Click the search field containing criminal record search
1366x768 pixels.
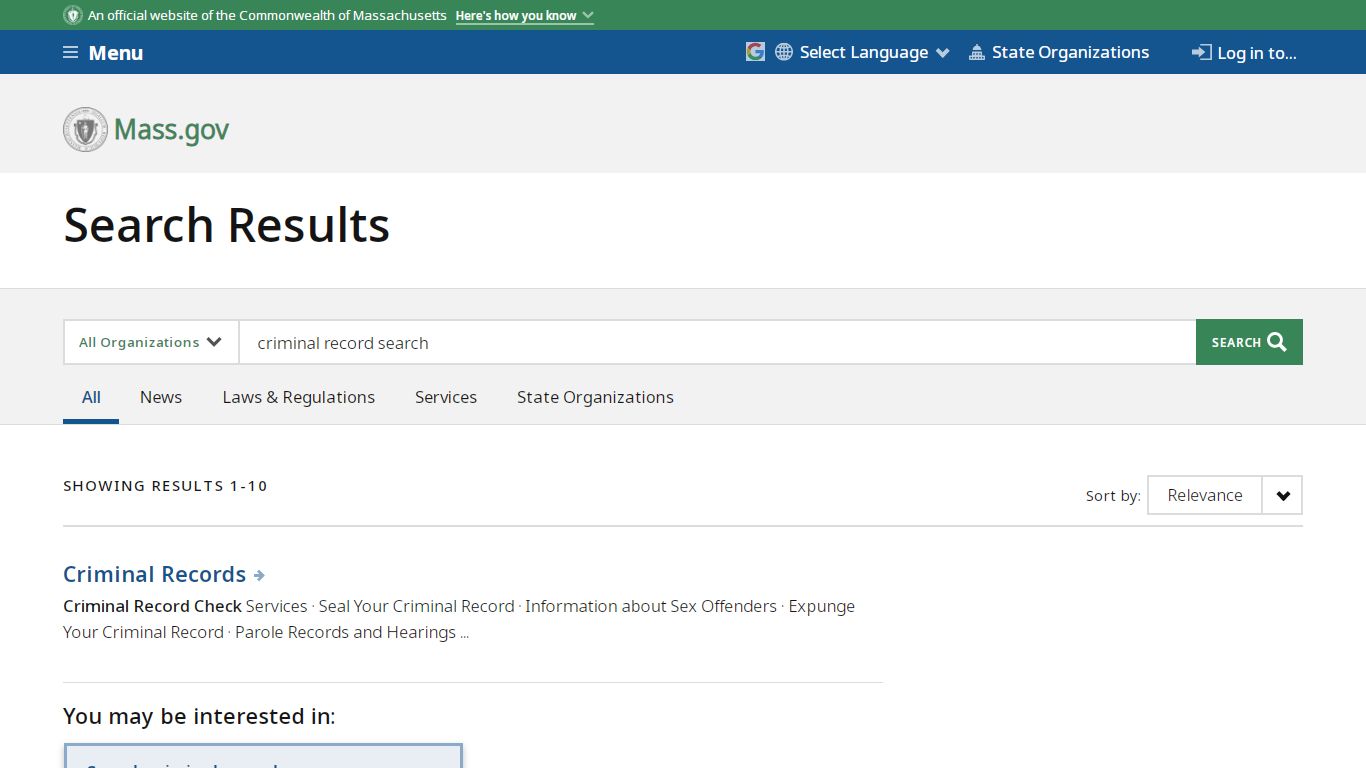[717, 342]
